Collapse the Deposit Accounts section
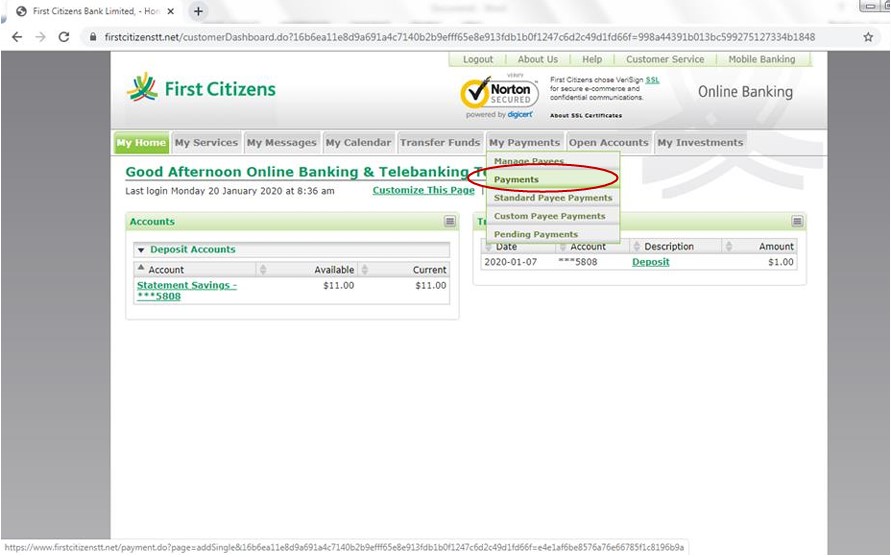This screenshot has height=557, width=891. (x=142, y=250)
